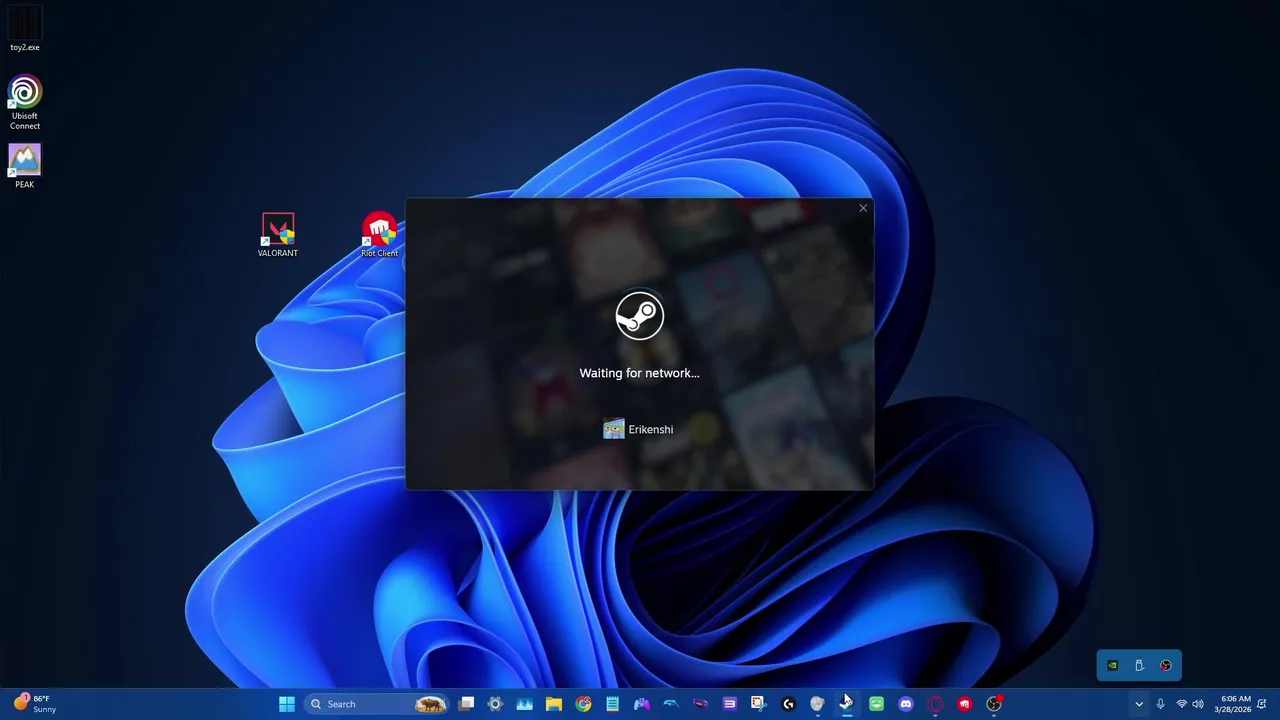1280x720 pixels.
Task: Open the Wi-Fi network tray icon
Action: (1182, 704)
